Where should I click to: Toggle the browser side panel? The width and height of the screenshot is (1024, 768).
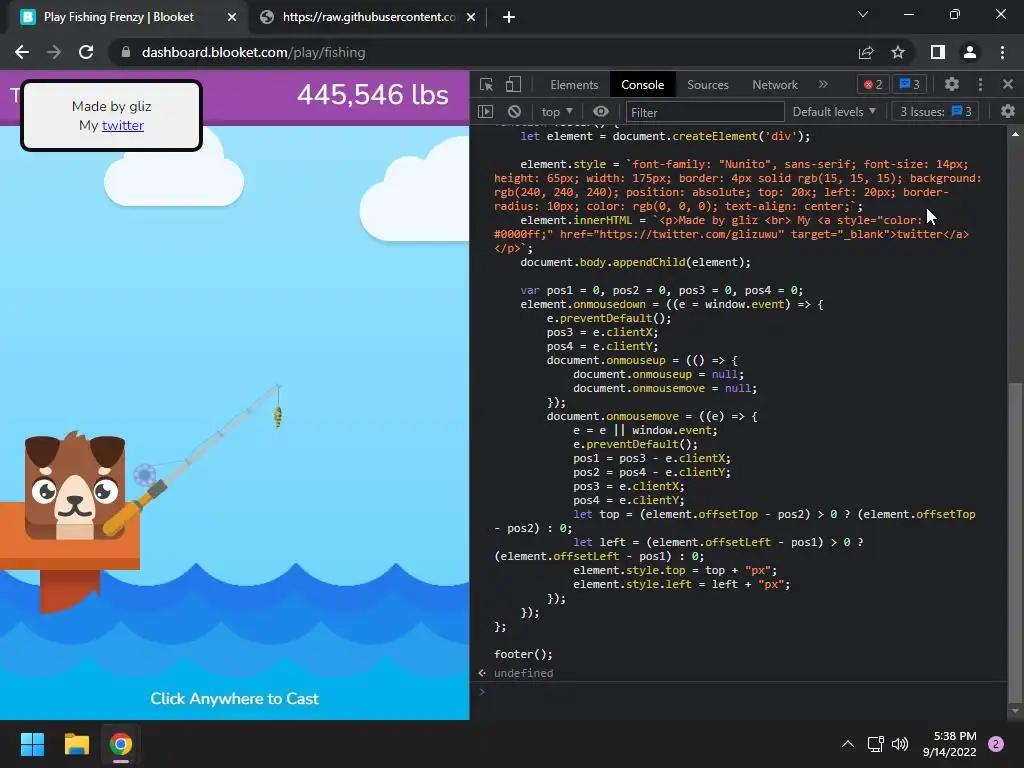[938, 52]
